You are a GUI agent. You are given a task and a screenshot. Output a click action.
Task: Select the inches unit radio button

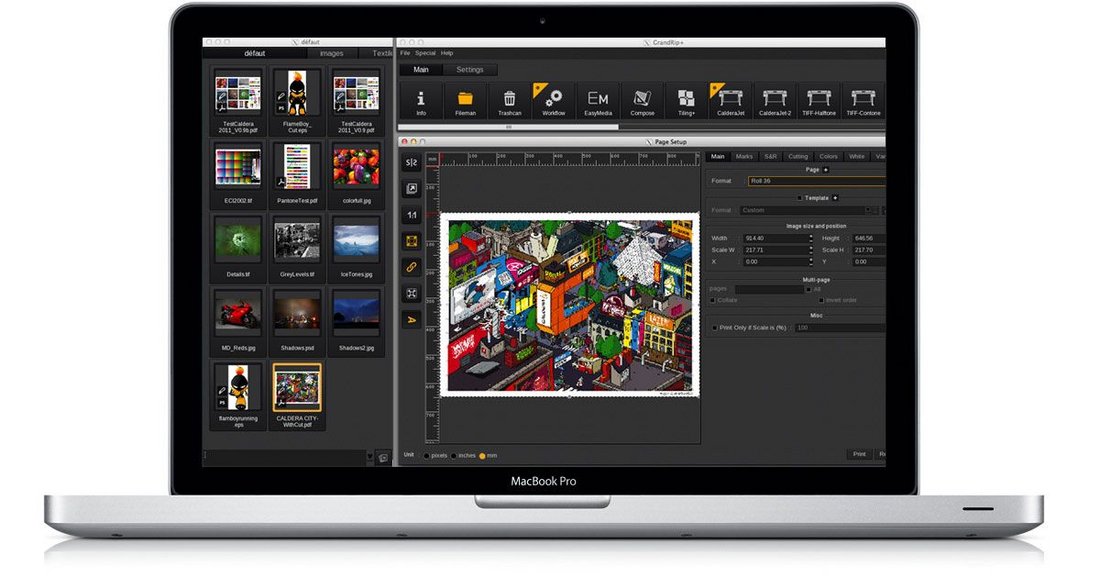454,456
